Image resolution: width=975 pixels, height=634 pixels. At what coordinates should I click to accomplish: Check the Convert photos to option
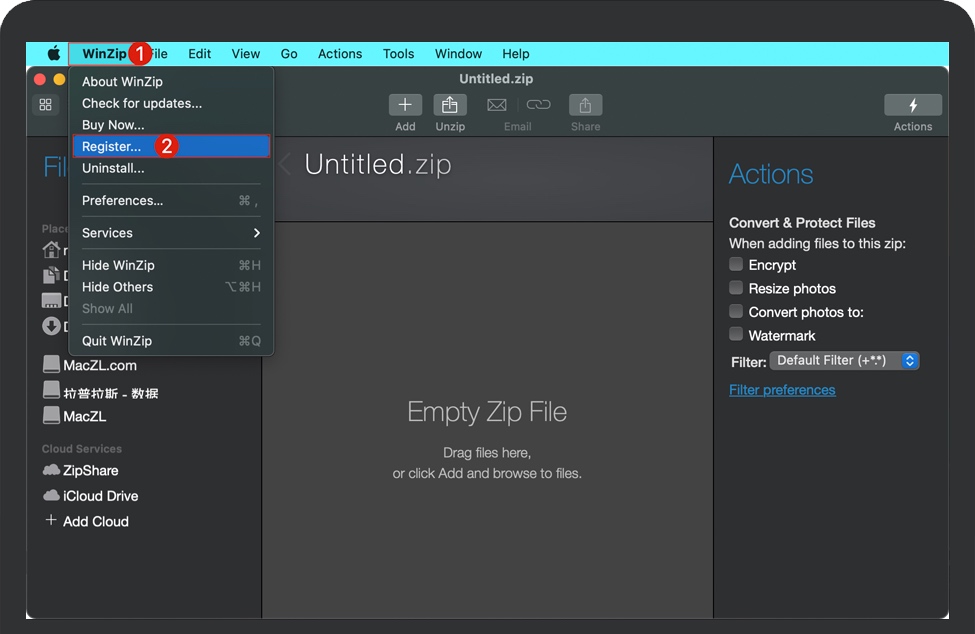click(736, 312)
